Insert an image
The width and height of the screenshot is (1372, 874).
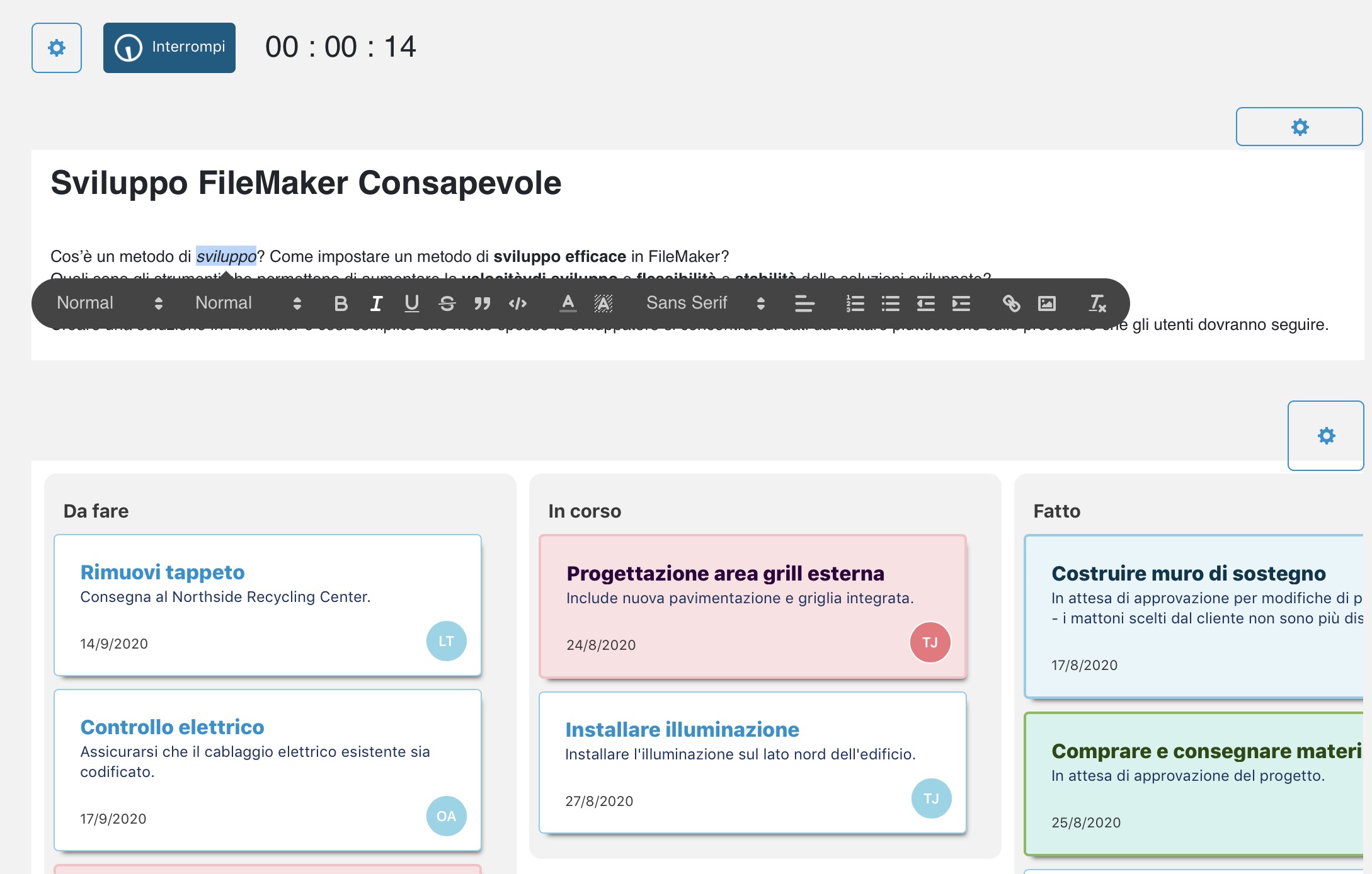coord(1046,304)
